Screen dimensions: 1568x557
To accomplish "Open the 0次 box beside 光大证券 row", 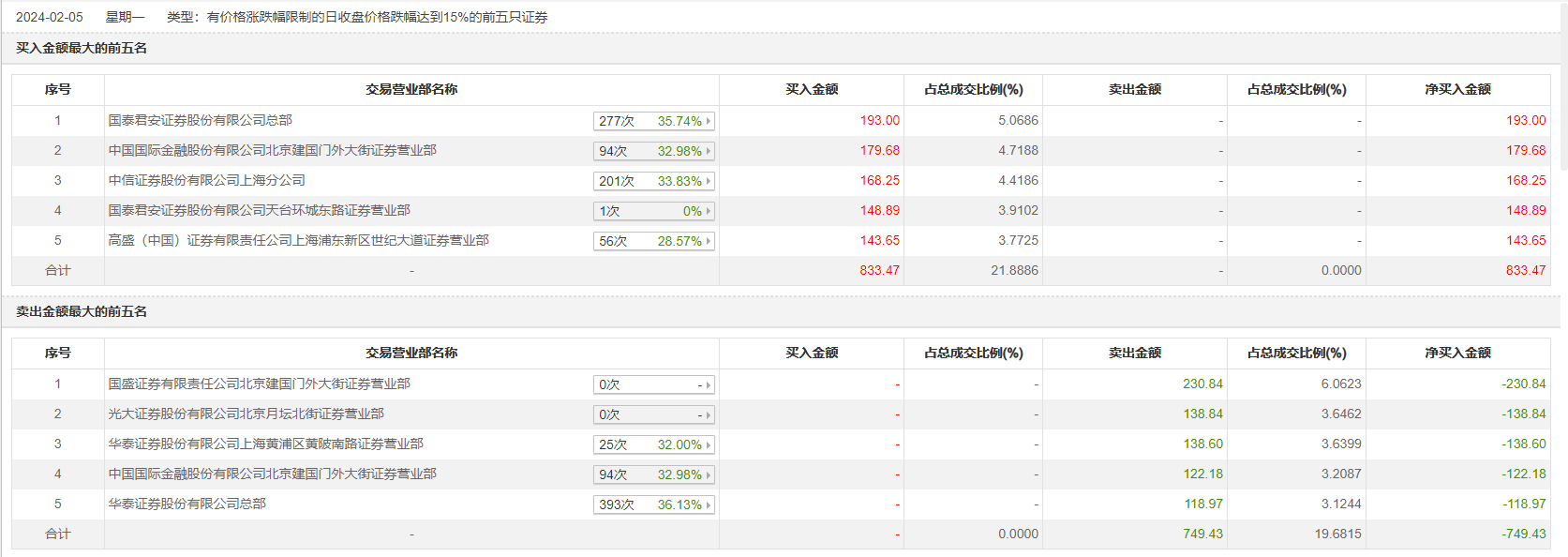I will click(653, 414).
